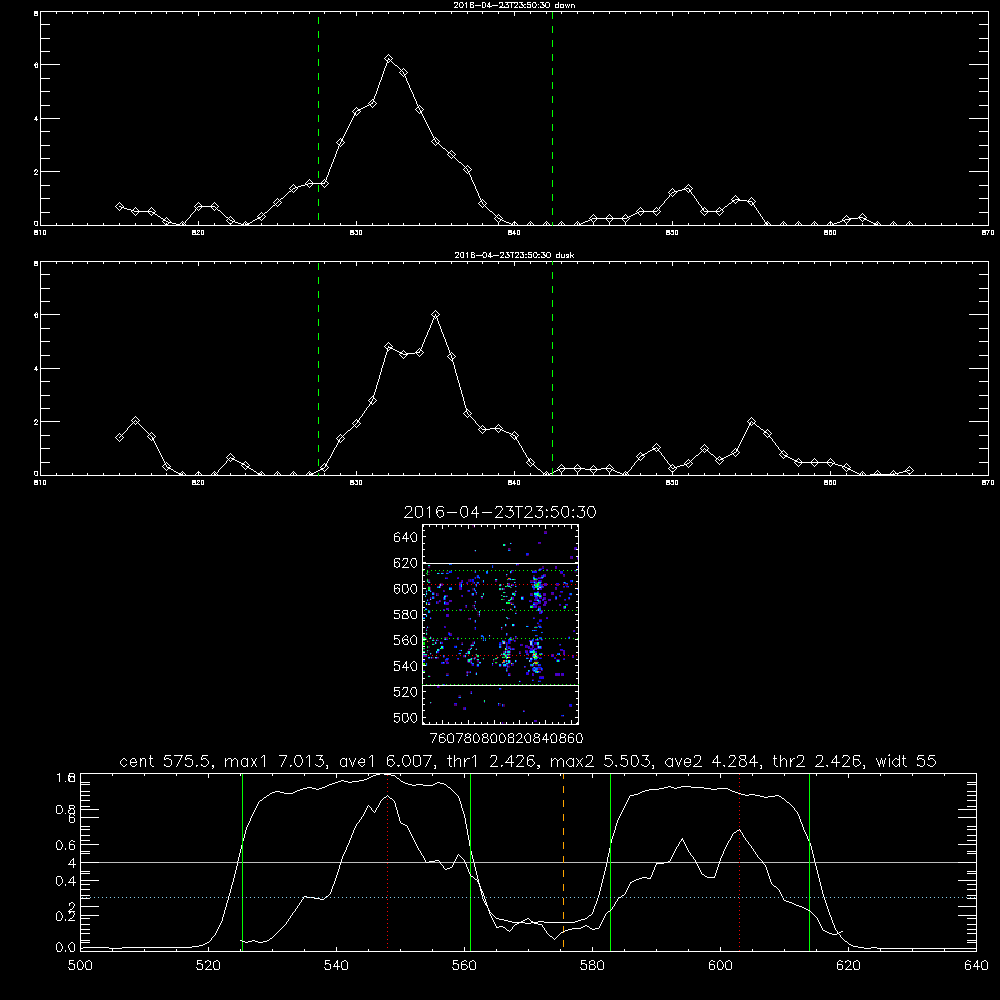Click the "600" y-axis label of the spectral image
Screen dimensions: 1000x1000
coord(406,589)
